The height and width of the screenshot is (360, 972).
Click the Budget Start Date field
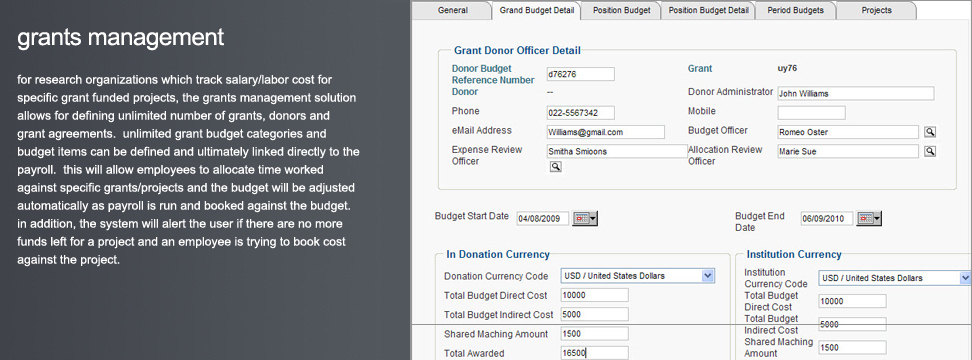point(542,218)
